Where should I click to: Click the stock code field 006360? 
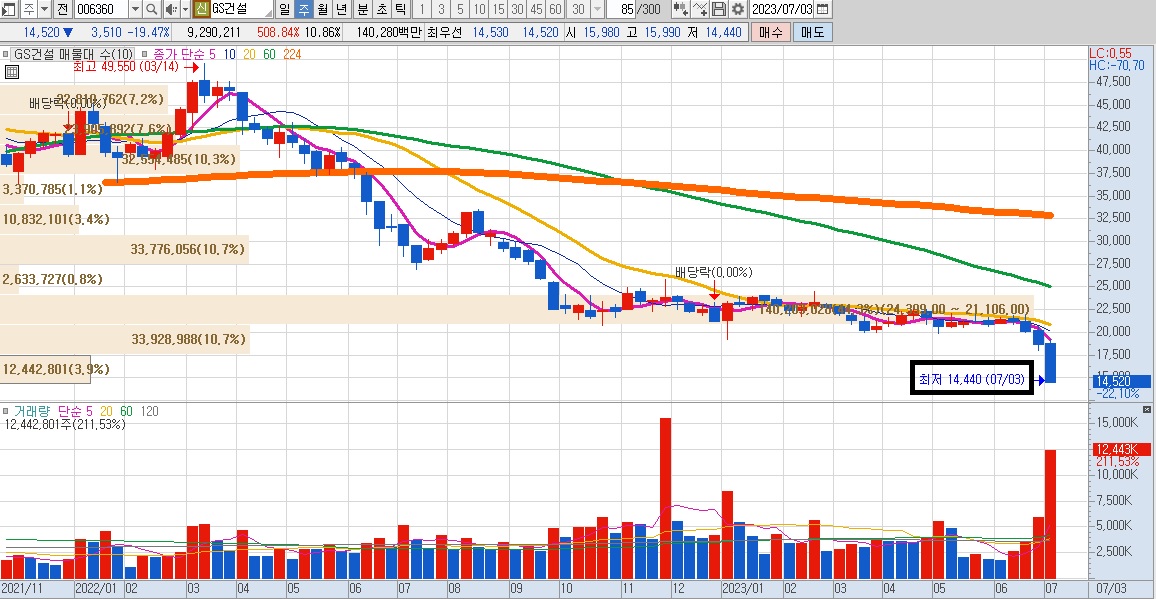(100, 9)
